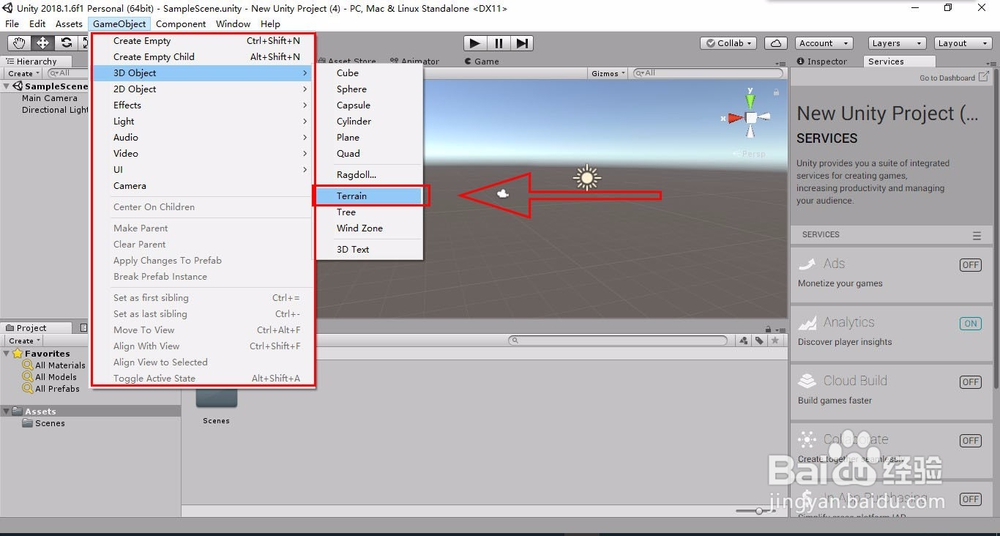The height and width of the screenshot is (536, 1000).
Task: Click the Play button
Action: tap(474, 43)
